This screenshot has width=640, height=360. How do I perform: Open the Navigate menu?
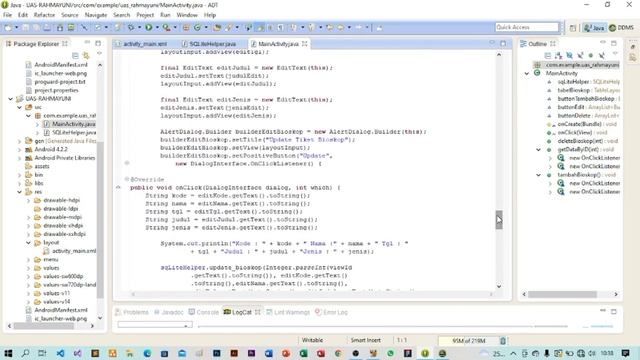click(x=96, y=15)
